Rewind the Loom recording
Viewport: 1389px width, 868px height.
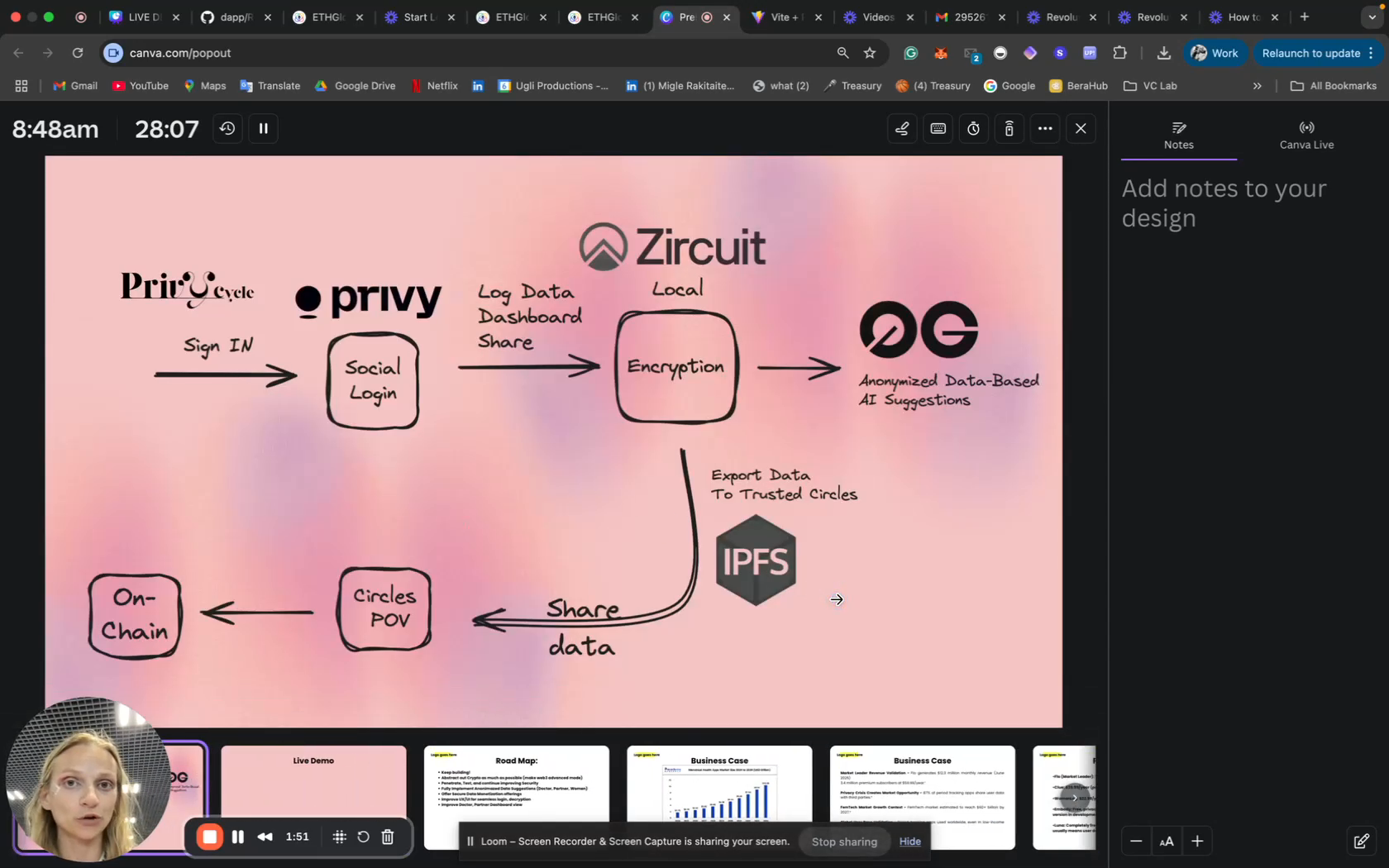(265, 837)
